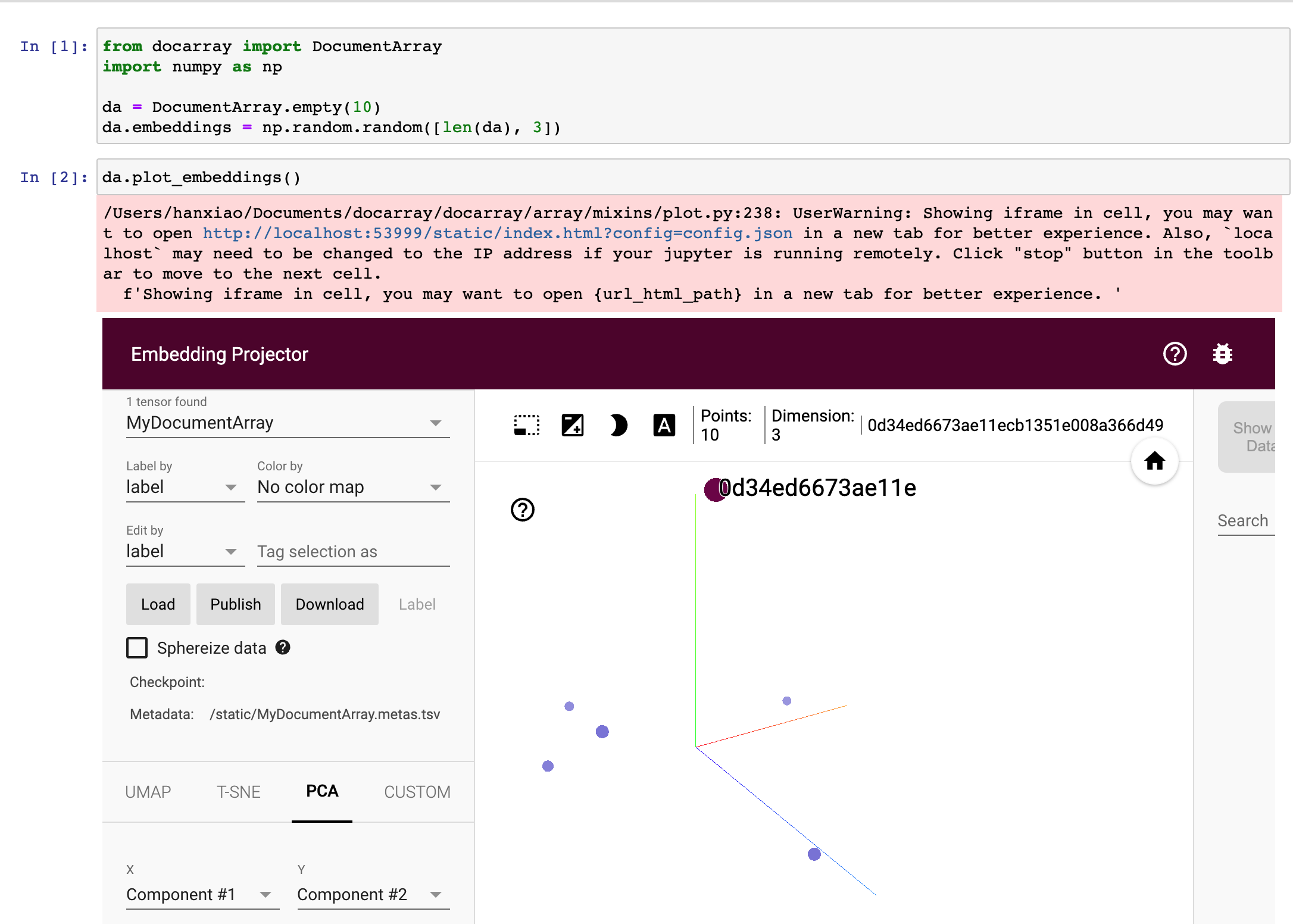Click the home reset view button
The height and width of the screenshot is (924, 1293).
(x=1154, y=461)
